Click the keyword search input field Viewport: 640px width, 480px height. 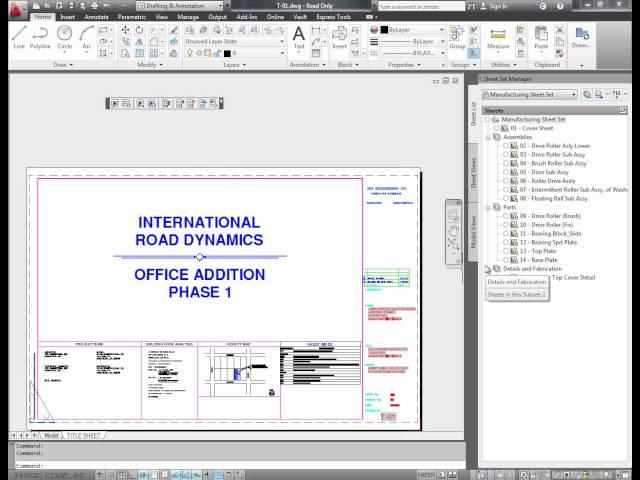point(421,6)
